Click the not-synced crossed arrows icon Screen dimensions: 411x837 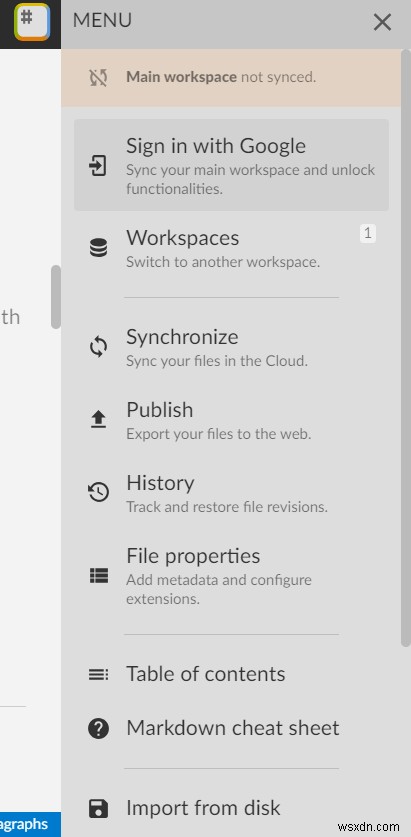pos(98,78)
